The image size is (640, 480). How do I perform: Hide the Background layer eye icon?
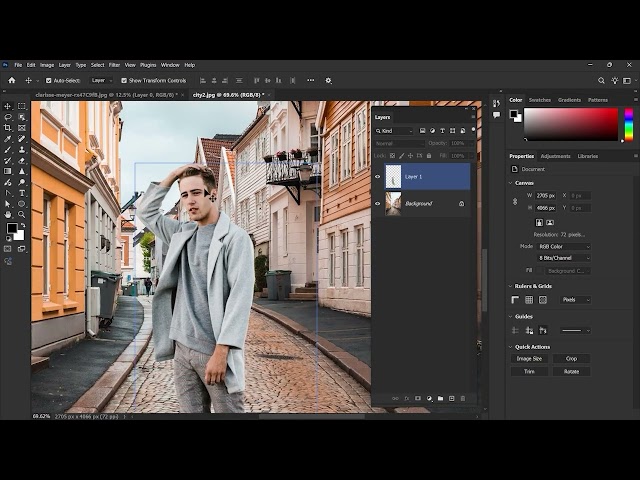click(378, 203)
